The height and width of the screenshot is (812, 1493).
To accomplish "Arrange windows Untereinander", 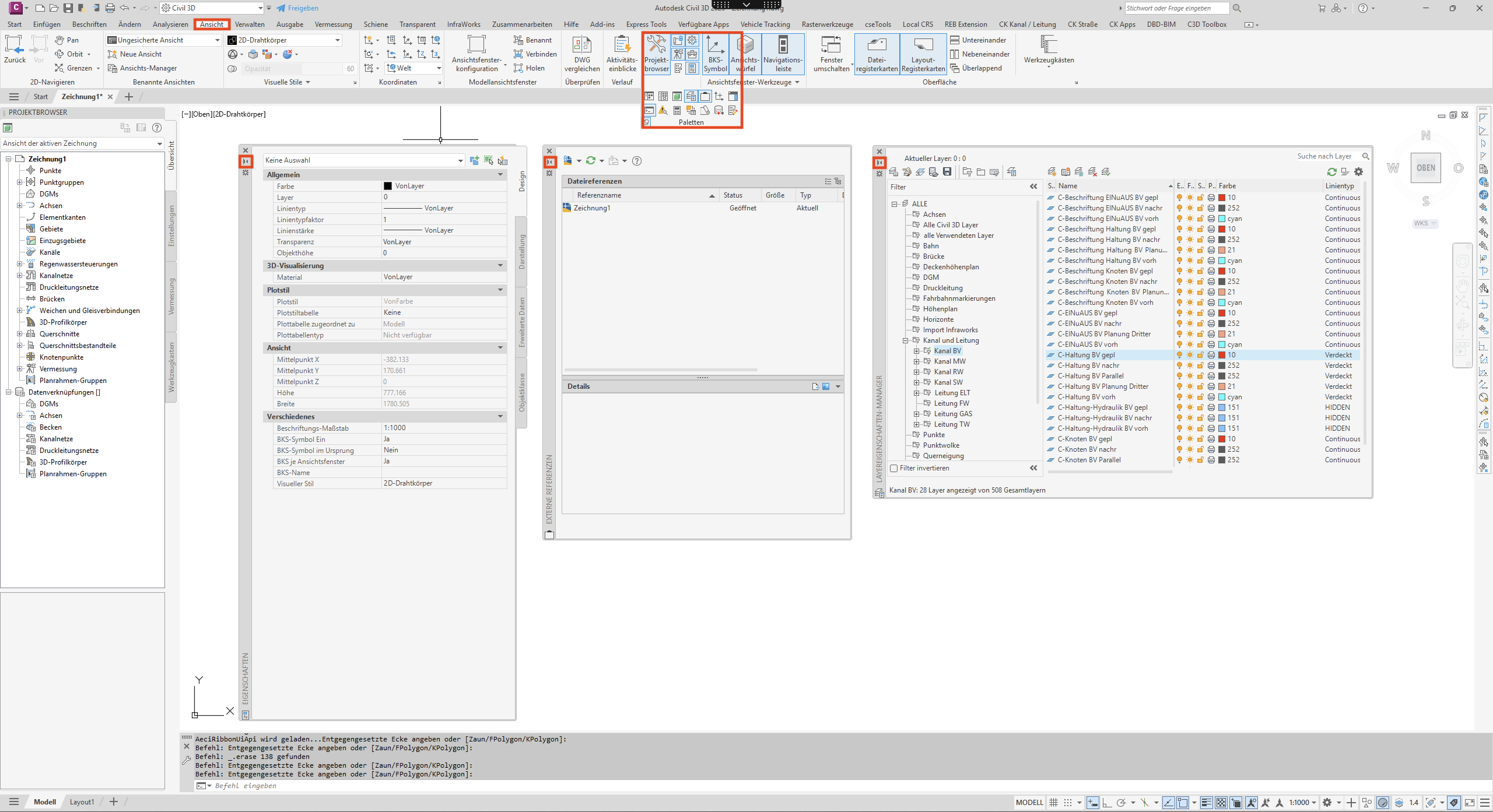I will click(x=978, y=40).
